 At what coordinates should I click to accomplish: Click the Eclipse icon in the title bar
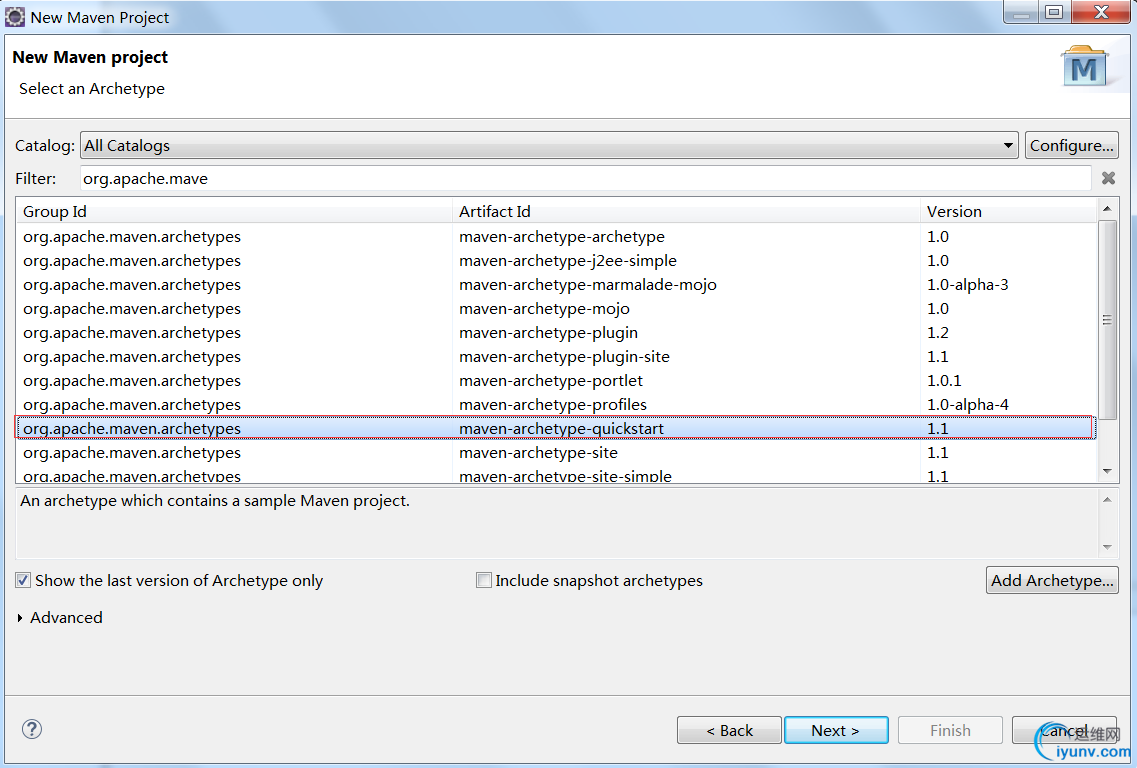(15, 17)
